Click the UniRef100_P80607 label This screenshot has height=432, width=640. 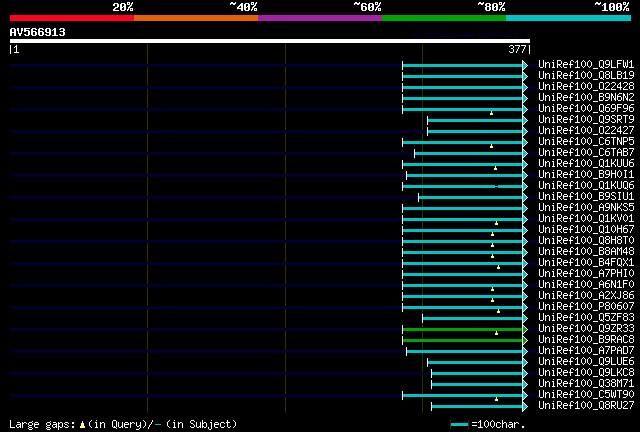[586, 307]
